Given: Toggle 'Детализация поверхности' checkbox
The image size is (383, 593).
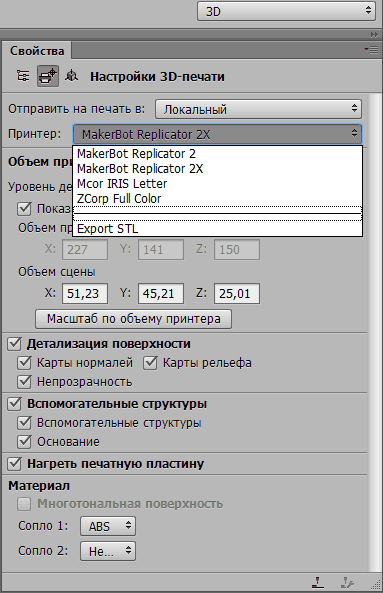Looking at the screenshot, I should pos(14,344).
